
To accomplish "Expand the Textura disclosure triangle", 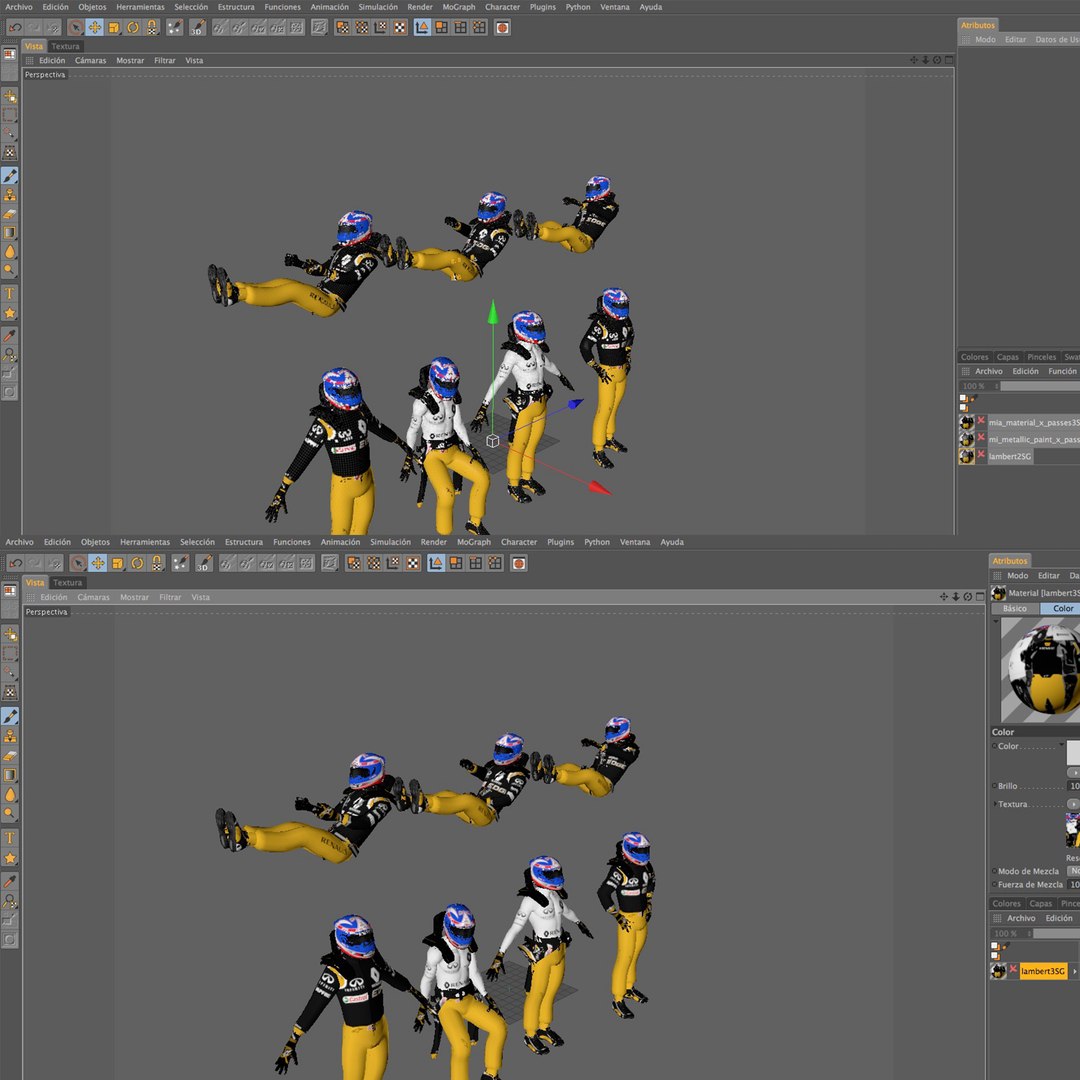I will [x=995, y=804].
